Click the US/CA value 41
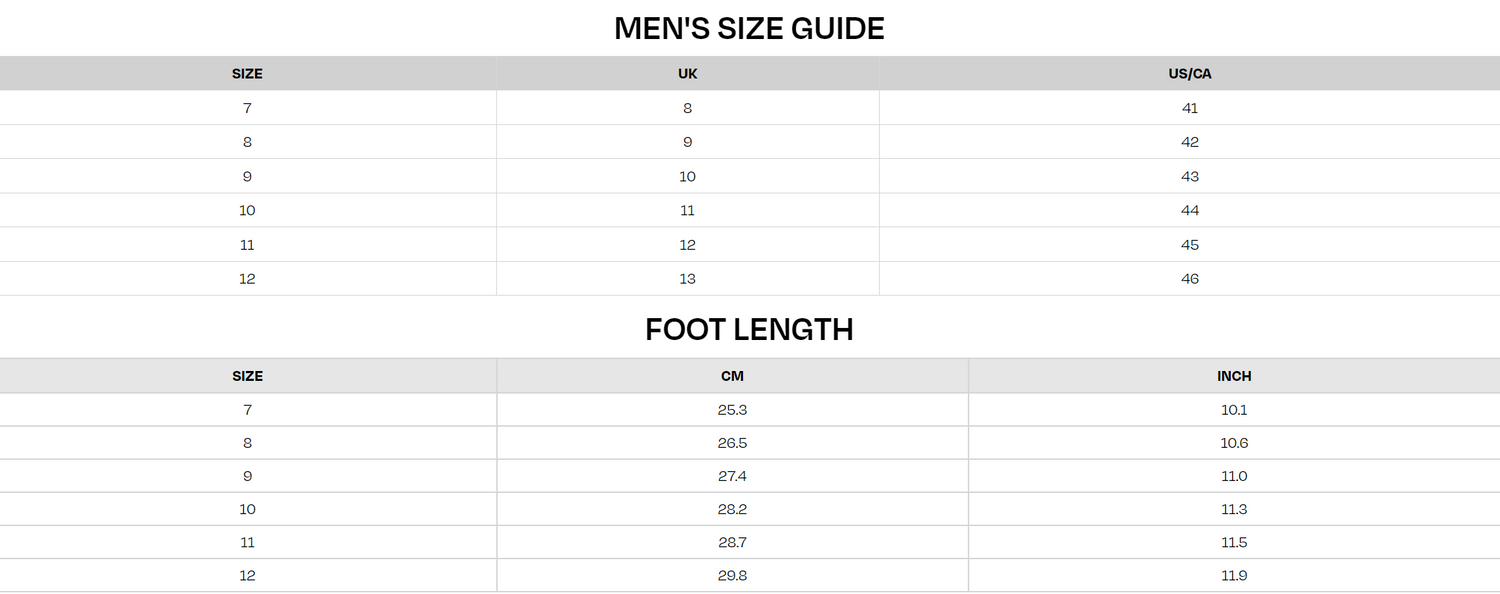Screen dimensions: 1500x594 pyautogui.click(x=1190, y=108)
